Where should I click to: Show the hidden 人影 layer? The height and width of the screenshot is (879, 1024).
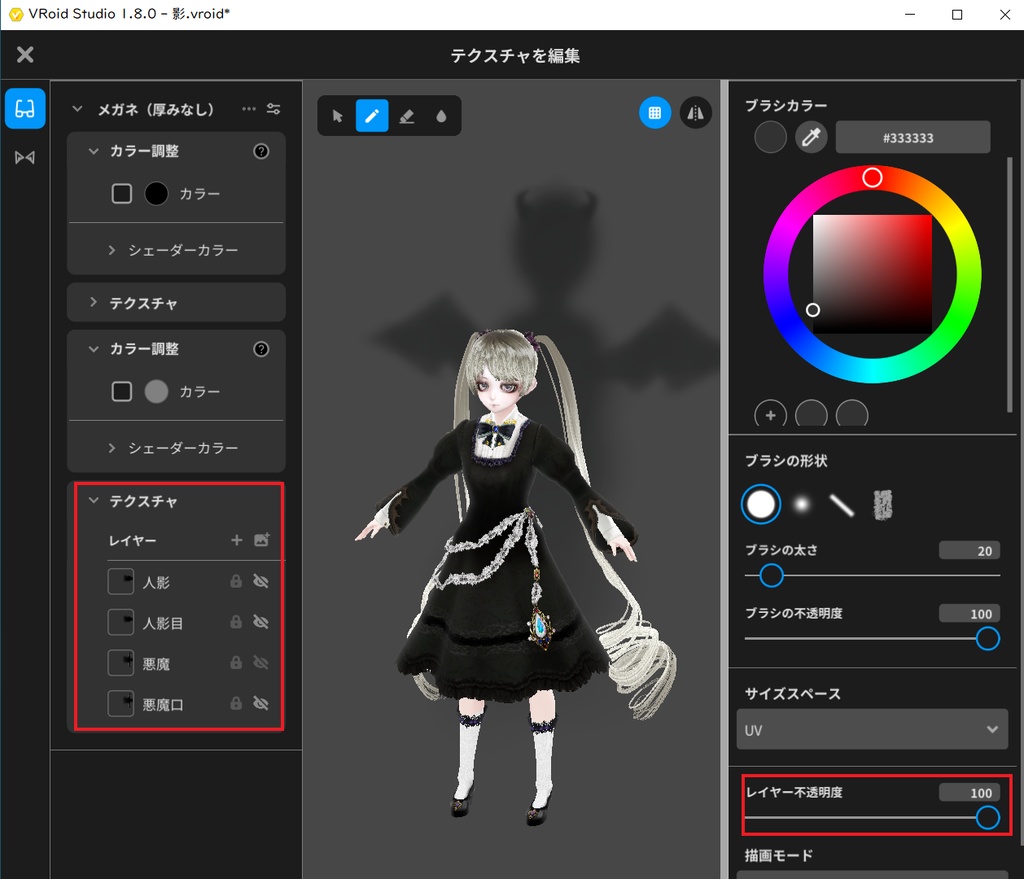coord(258,580)
